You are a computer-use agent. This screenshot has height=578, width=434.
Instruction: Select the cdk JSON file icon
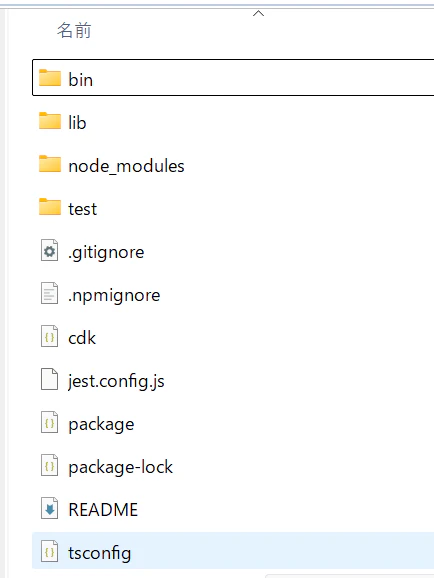coord(49,336)
